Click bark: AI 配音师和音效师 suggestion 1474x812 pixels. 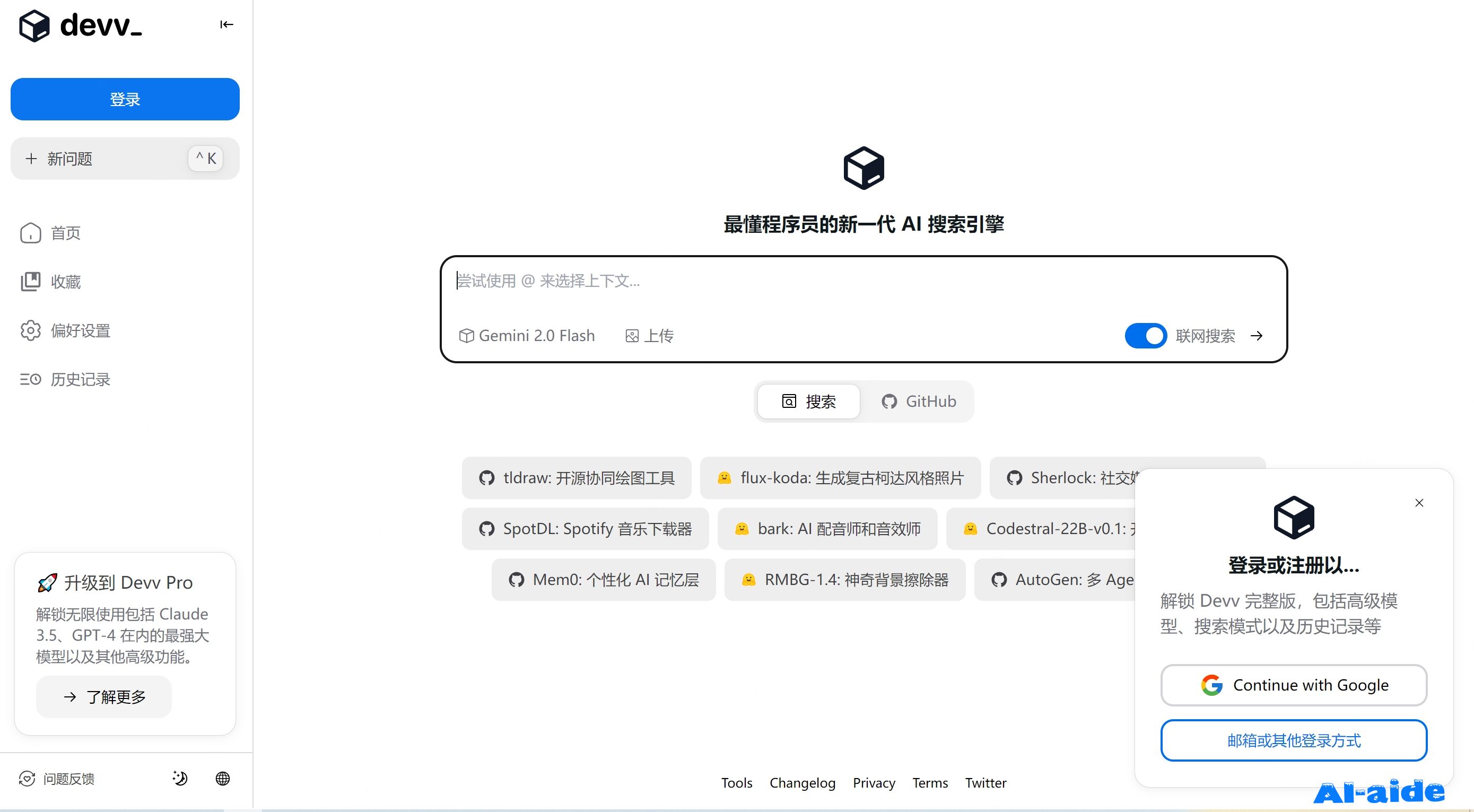[827, 528]
